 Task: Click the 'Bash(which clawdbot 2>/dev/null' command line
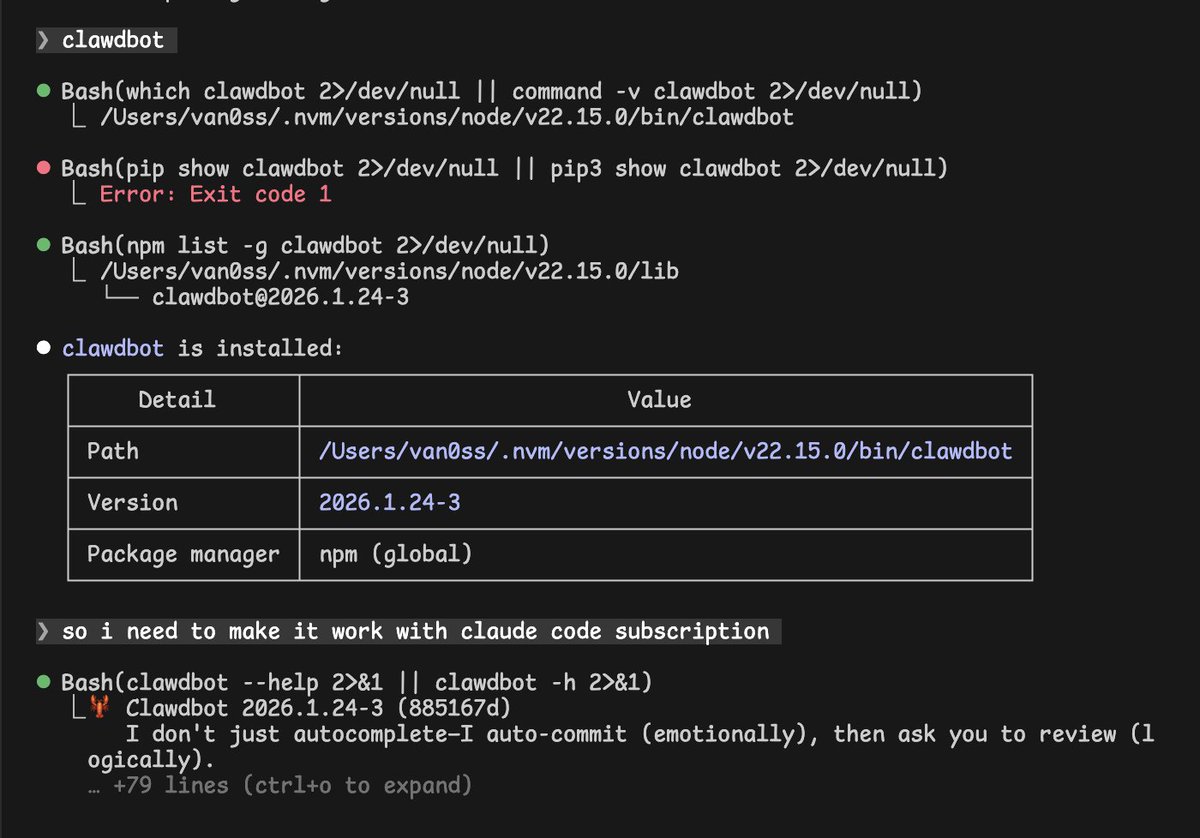pyautogui.click(x=492, y=91)
